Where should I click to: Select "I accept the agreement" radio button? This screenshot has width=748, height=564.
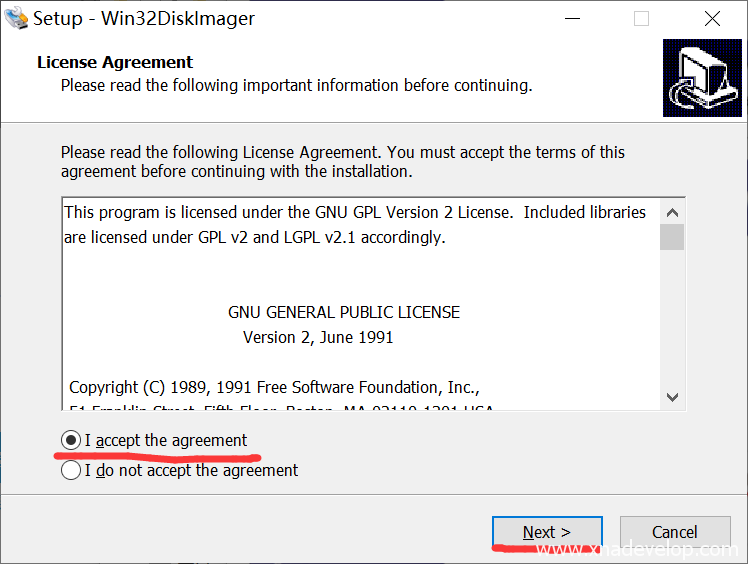[71, 440]
